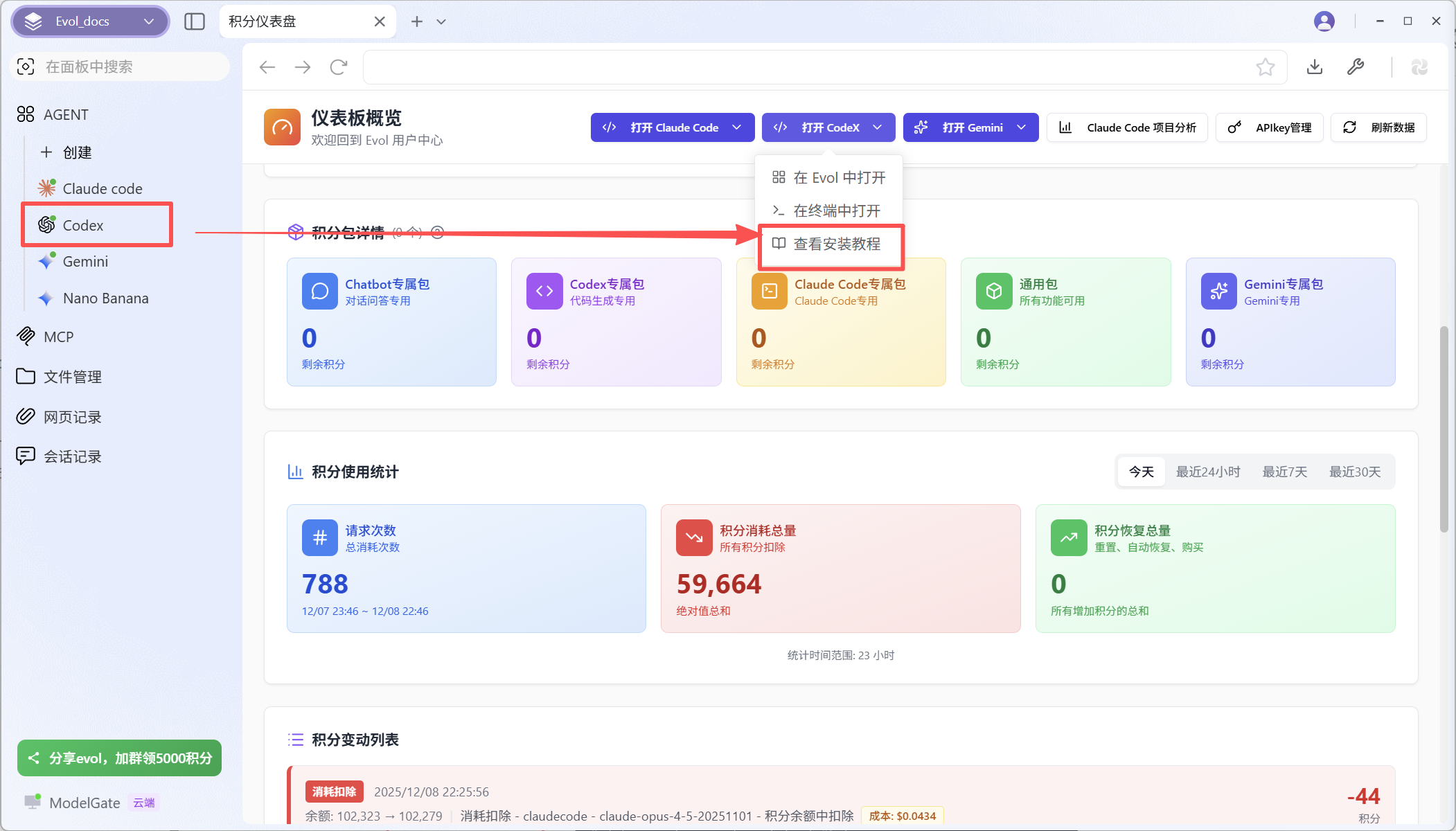Screen dimensions: 1456x831
Task: Click the APIkey管理 button
Action: click(1270, 127)
